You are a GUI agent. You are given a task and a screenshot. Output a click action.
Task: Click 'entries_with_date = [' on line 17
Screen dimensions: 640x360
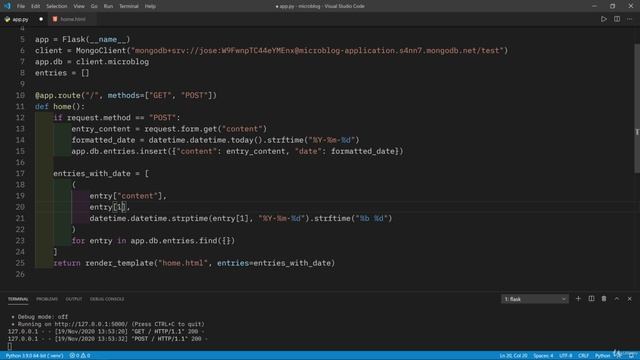tap(101, 173)
